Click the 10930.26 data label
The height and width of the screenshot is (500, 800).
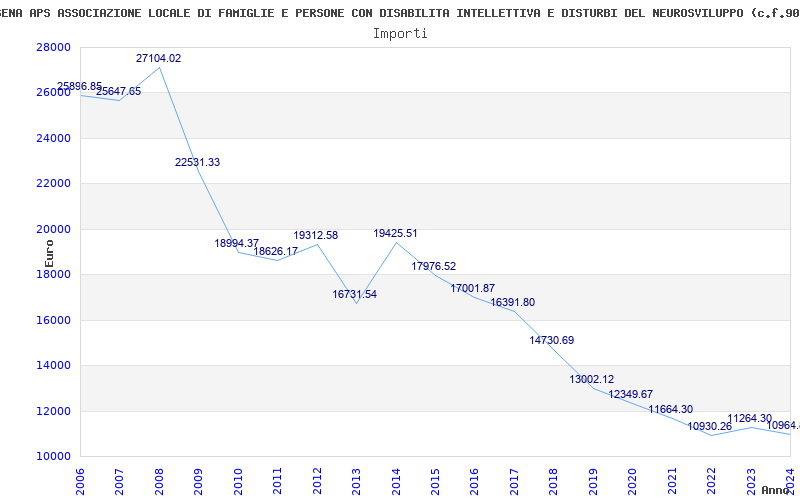pyautogui.click(x=710, y=426)
